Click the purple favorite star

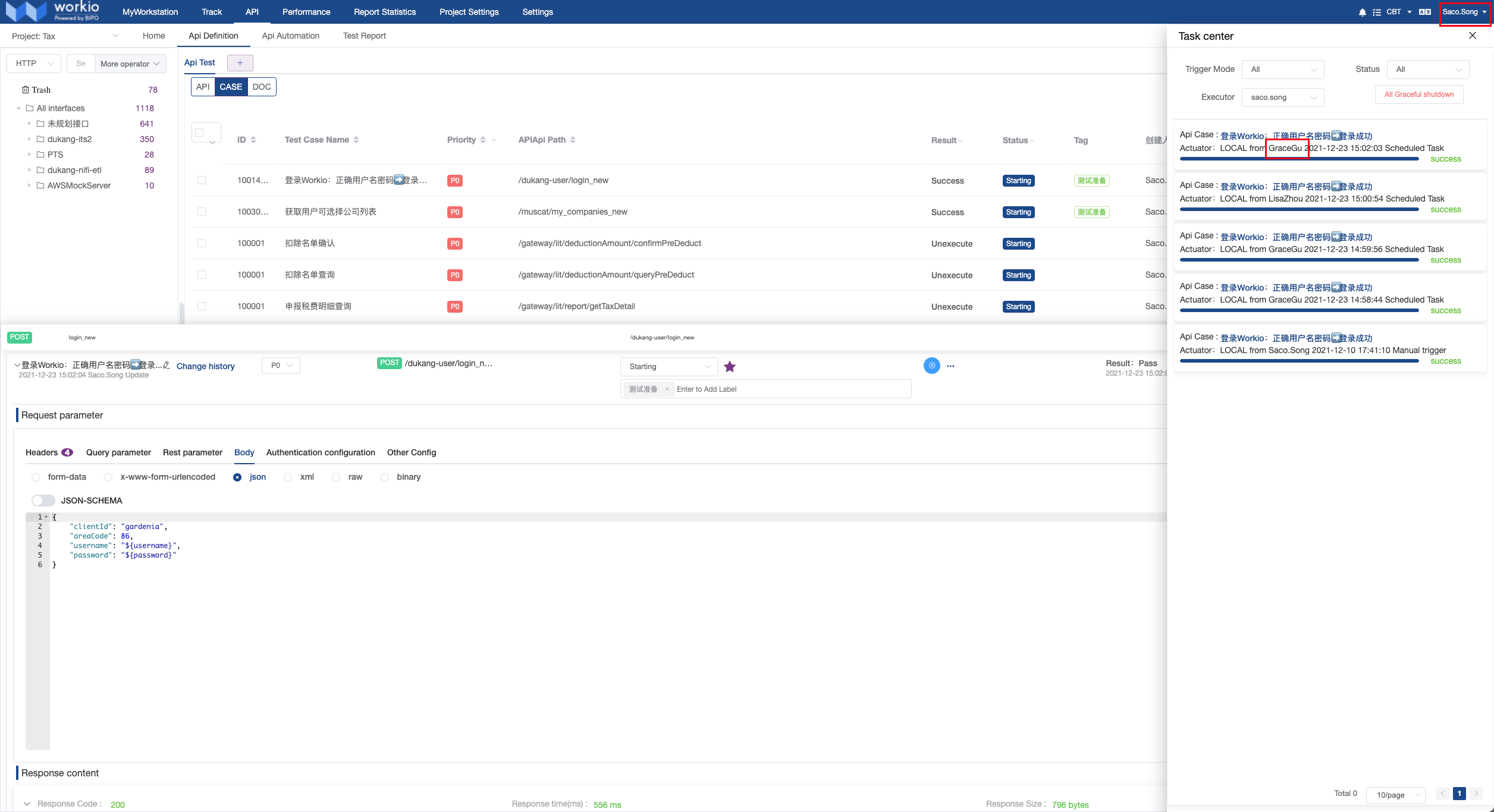[x=730, y=367]
